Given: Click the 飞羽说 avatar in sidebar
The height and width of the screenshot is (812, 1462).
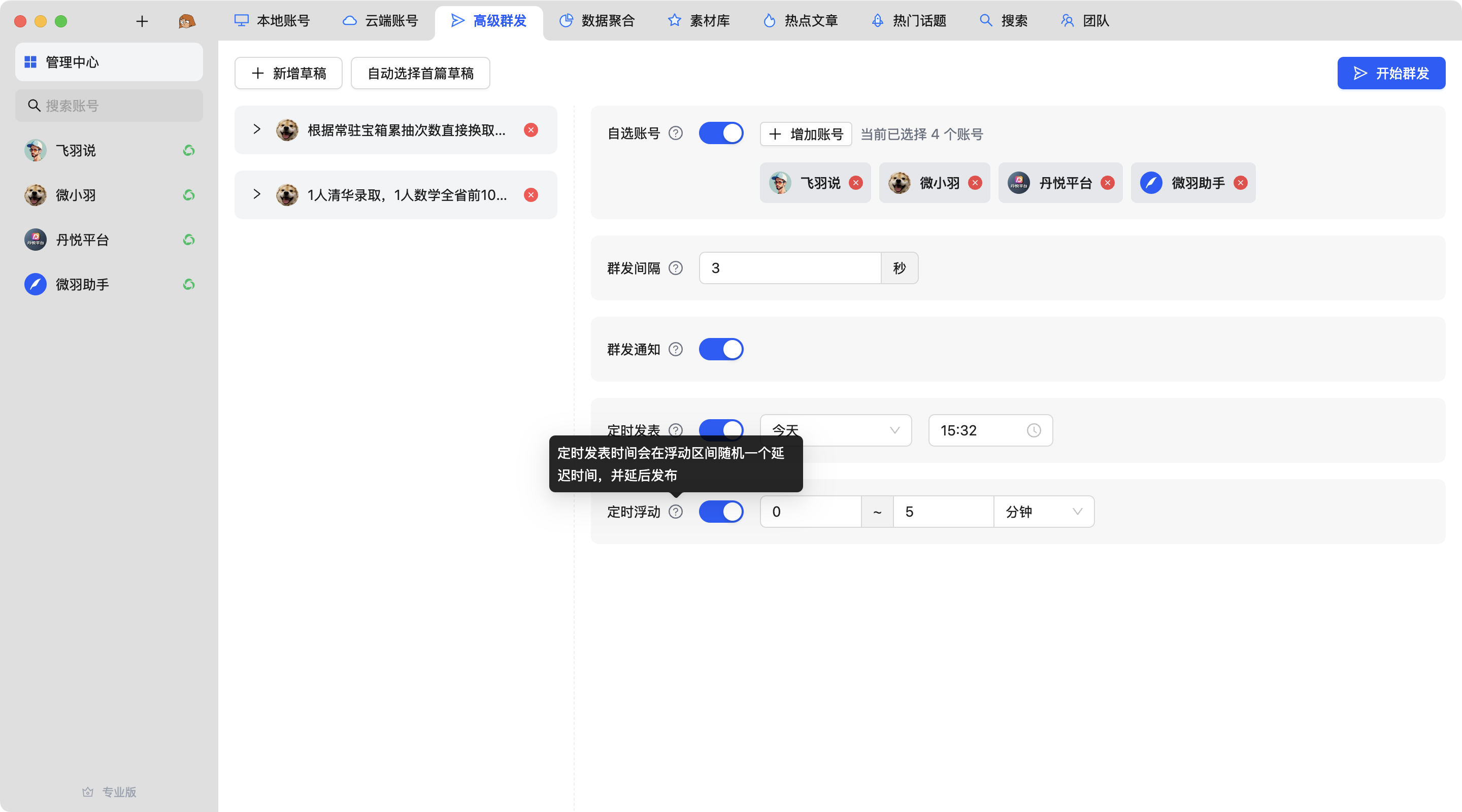Looking at the screenshot, I should pyautogui.click(x=35, y=150).
